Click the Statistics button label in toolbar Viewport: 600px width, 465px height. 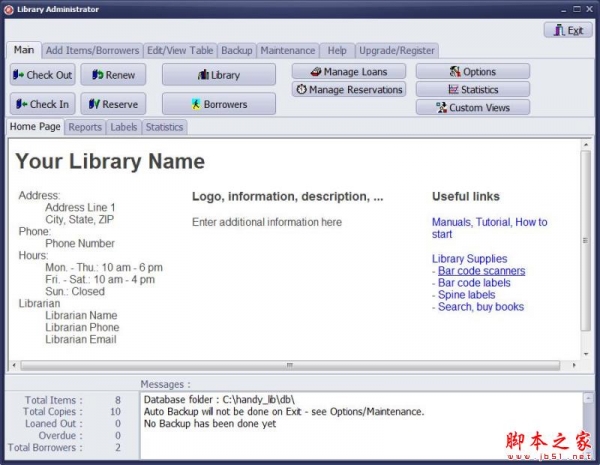tap(479, 90)
